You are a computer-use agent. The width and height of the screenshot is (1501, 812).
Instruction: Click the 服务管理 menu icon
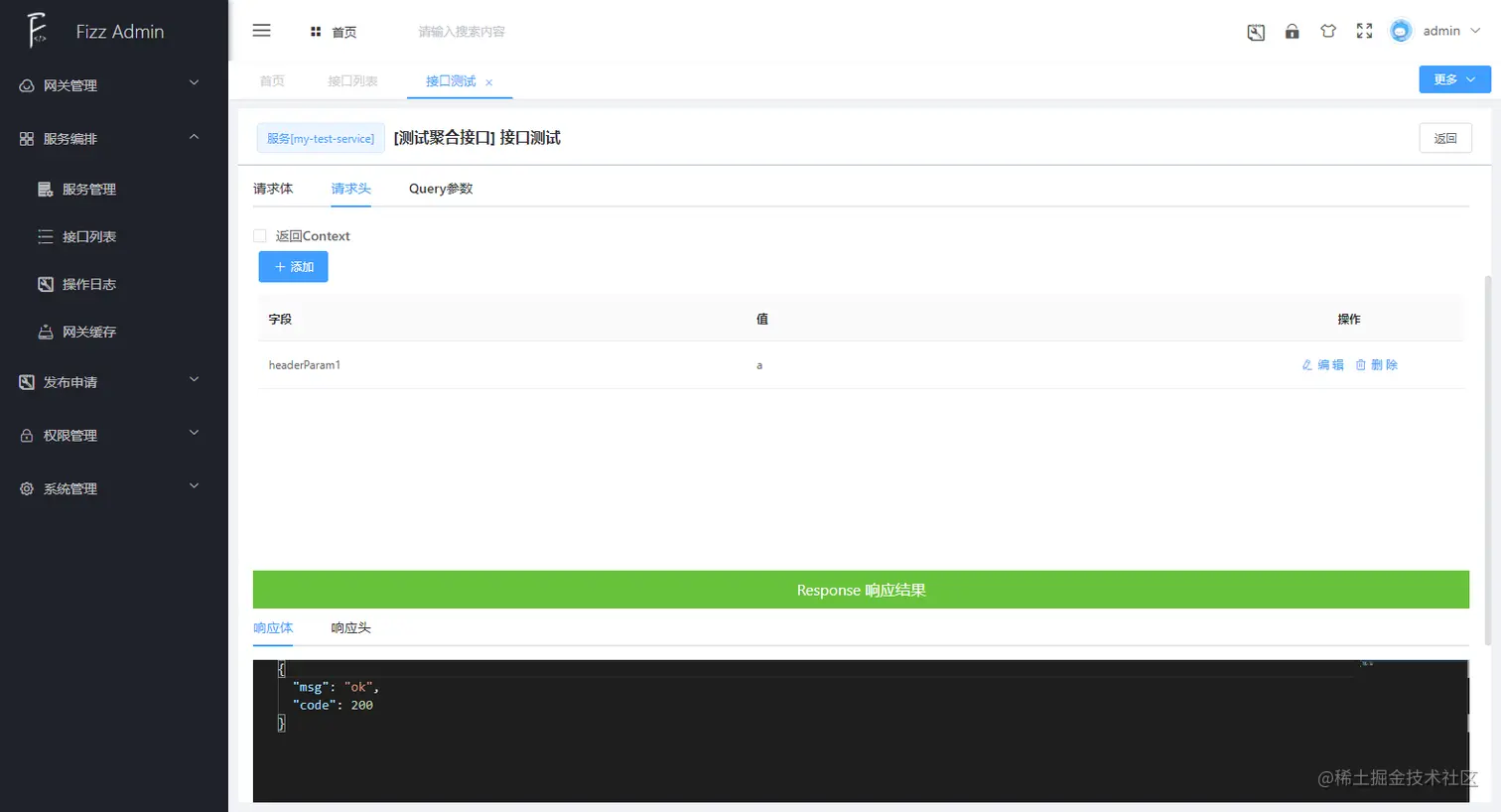click(46, 189)
